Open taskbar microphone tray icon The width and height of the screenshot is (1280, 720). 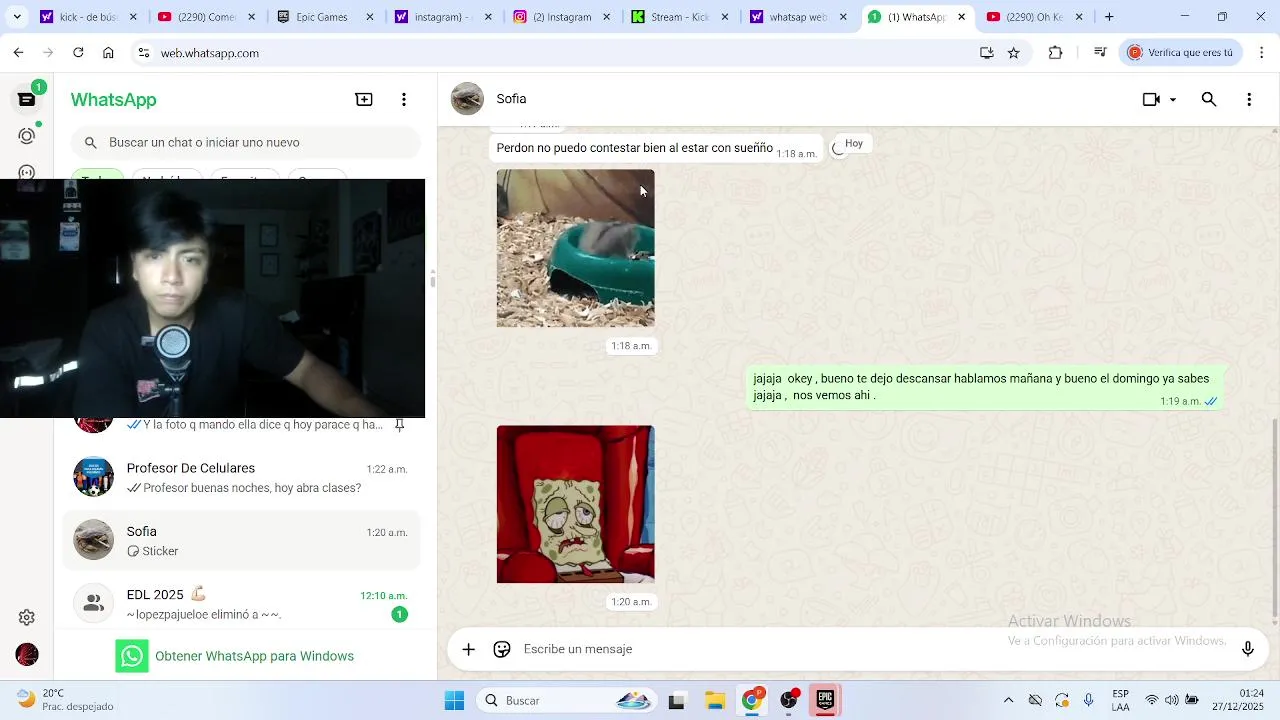[x=1089, y=701]
